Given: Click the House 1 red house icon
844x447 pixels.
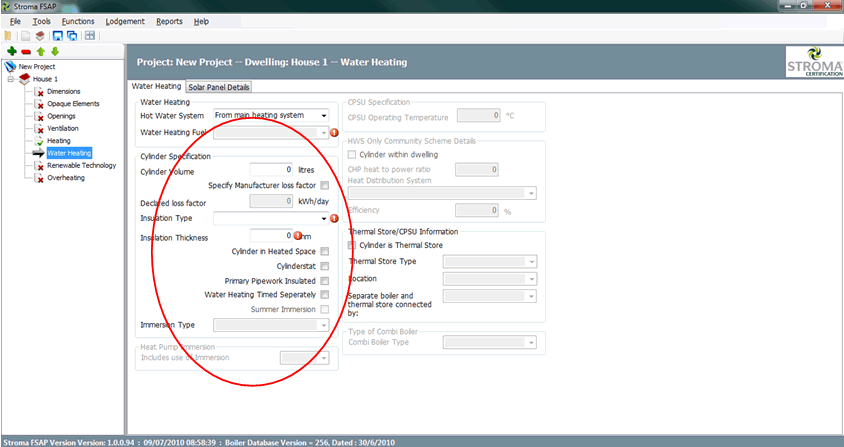Looking at the screenshot, I should click(24, 79).
